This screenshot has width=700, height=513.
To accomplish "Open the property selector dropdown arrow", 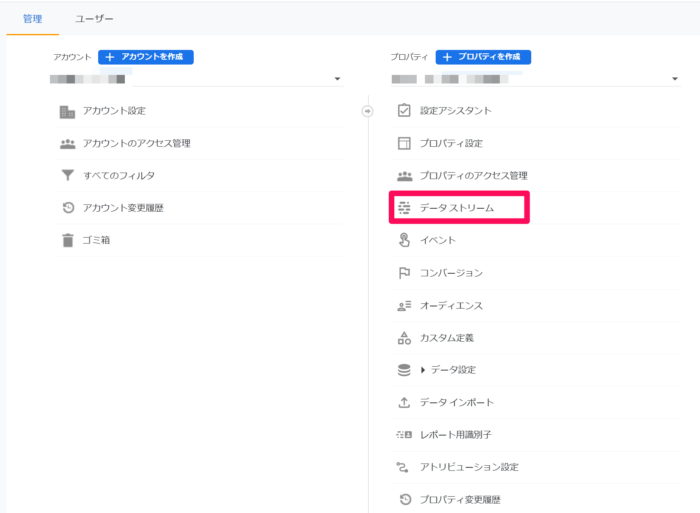I will [x=675, y=79].
